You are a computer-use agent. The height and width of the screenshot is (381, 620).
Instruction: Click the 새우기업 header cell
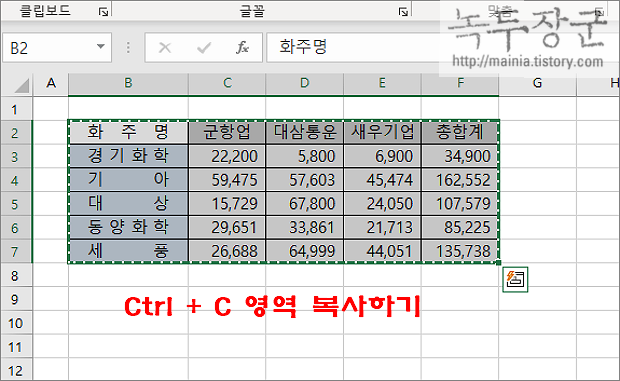click(x=382, y=132)
